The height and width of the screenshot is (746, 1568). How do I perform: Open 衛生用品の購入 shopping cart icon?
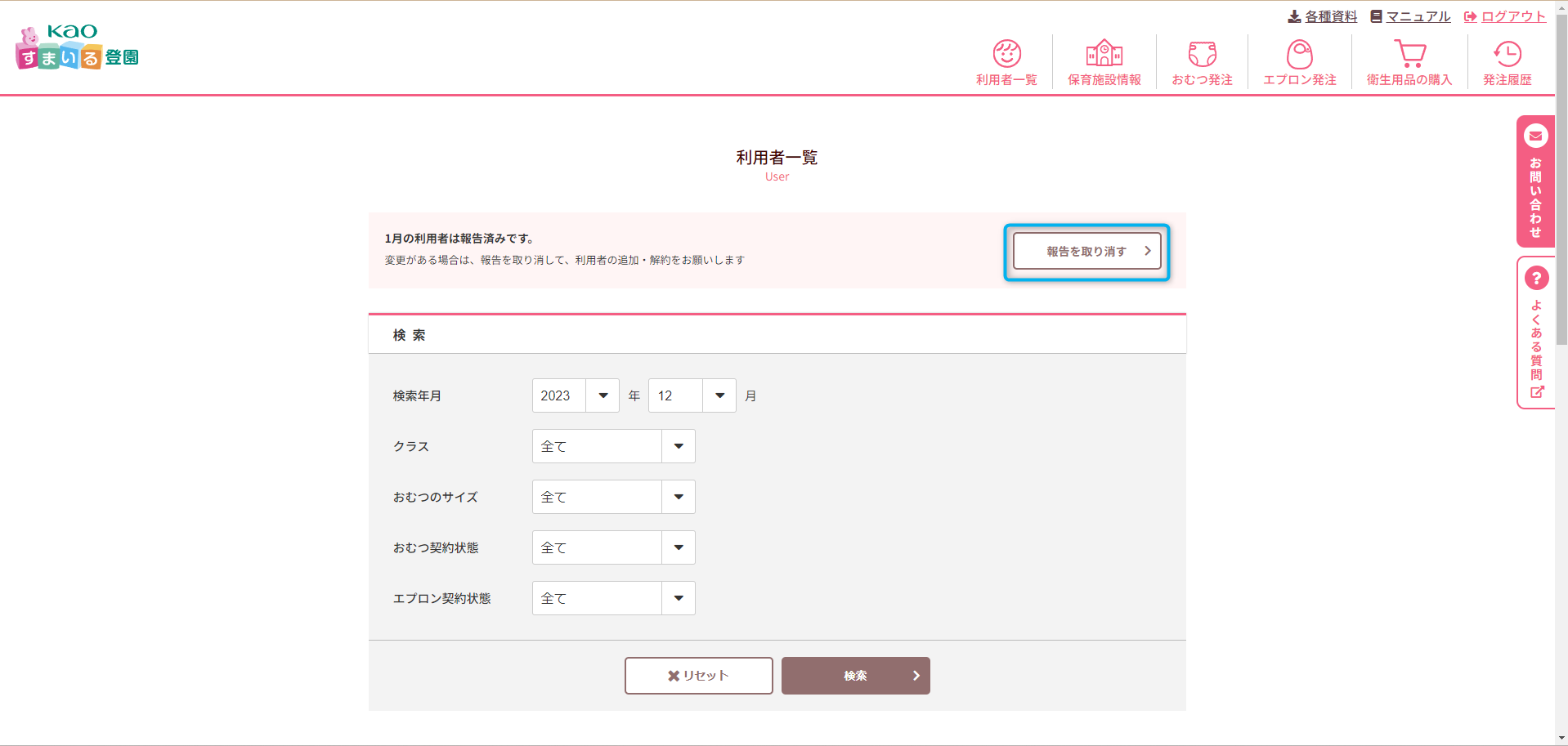click(x=1409, y=55)
